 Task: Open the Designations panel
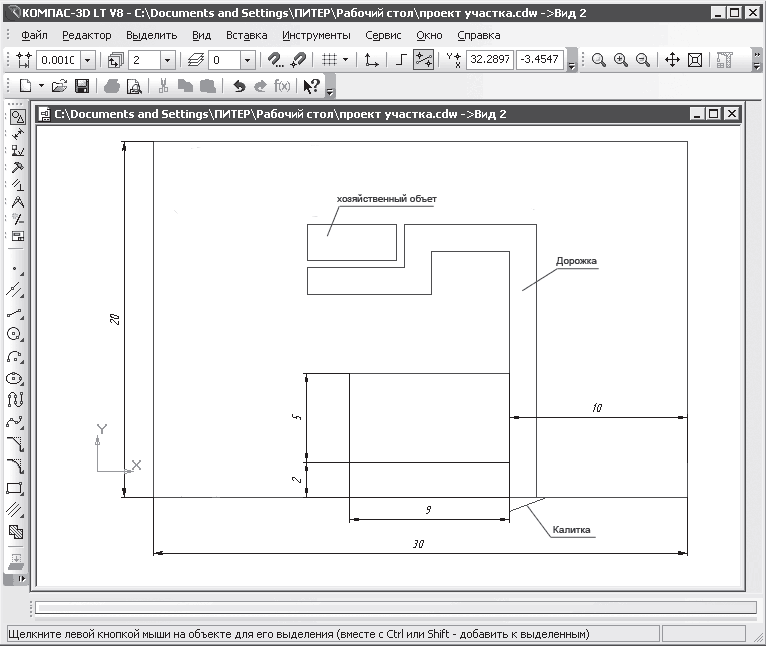(x=18, y=151)
